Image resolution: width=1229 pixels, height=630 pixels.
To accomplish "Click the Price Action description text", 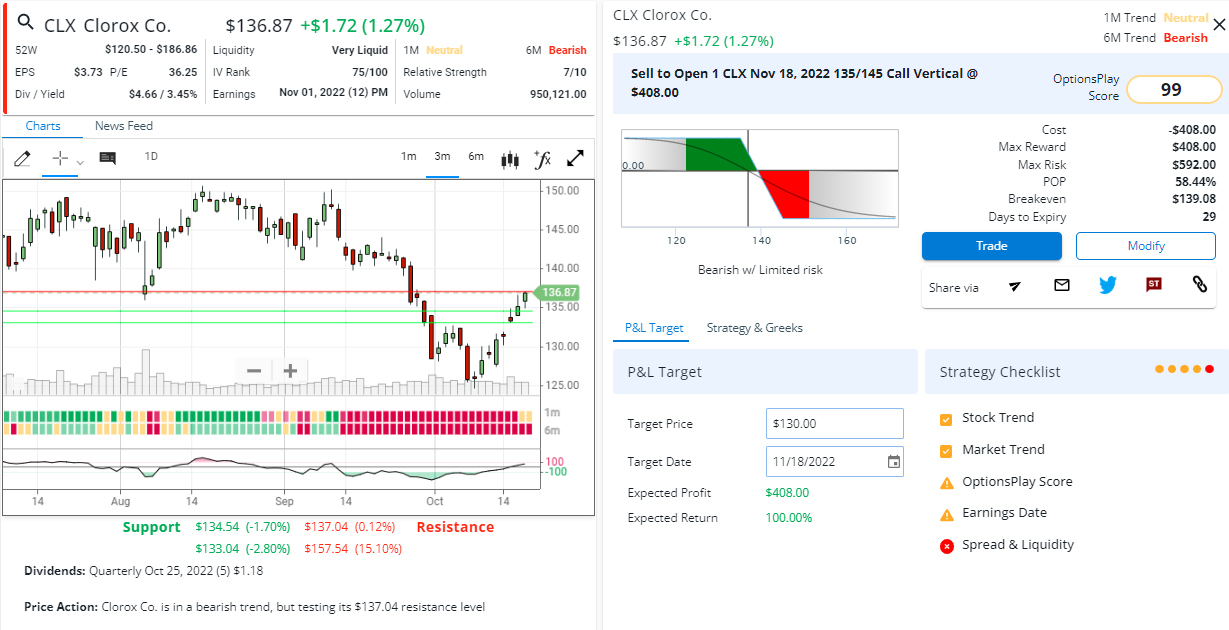I will coord(254,607).
